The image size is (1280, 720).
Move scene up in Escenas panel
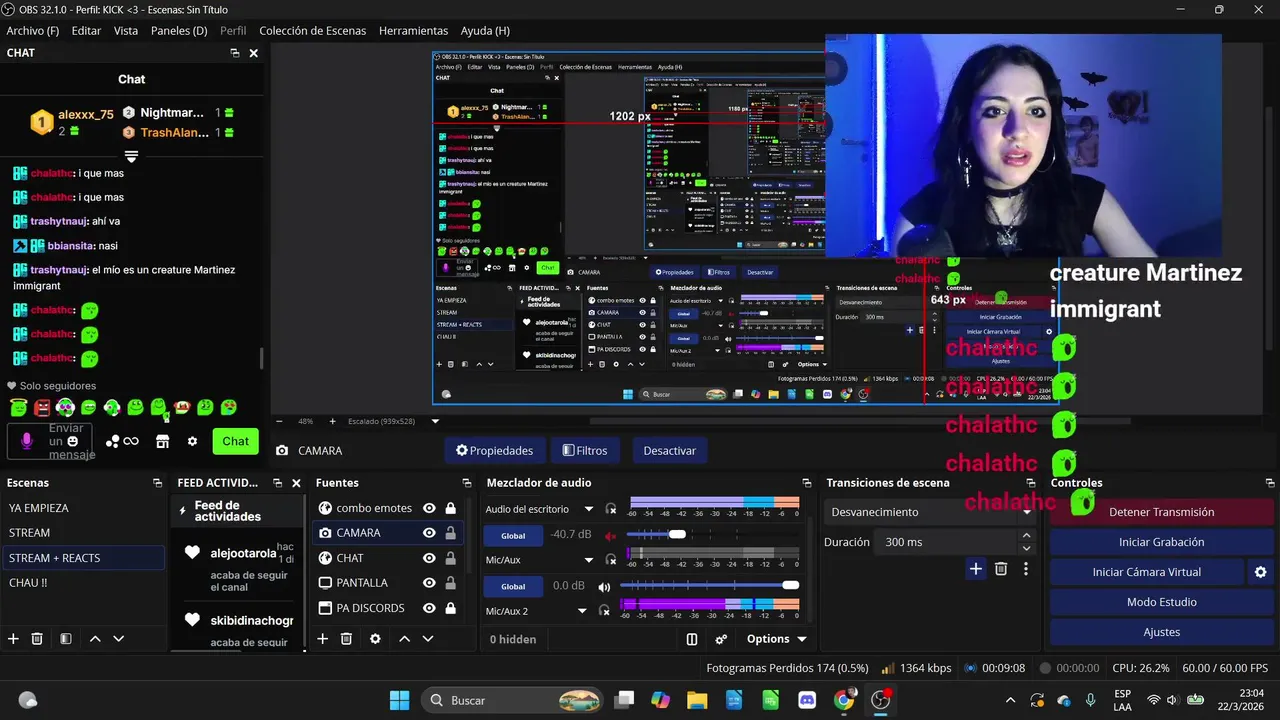(95, 639)
